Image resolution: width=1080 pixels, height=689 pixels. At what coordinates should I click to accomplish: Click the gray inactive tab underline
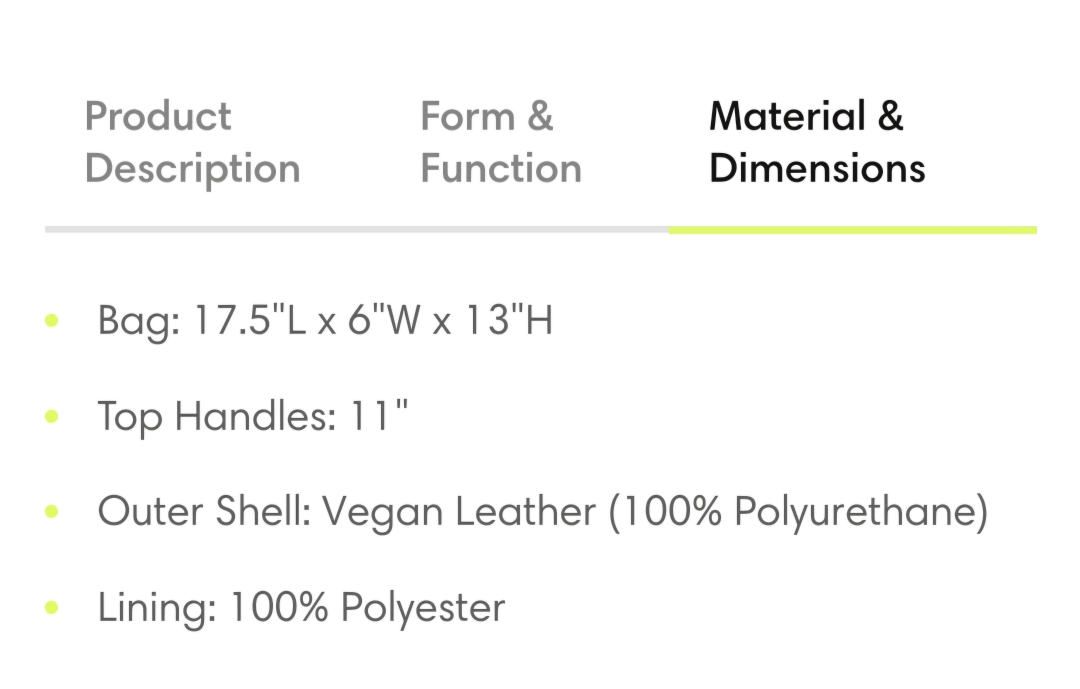[x=356, y=230]
